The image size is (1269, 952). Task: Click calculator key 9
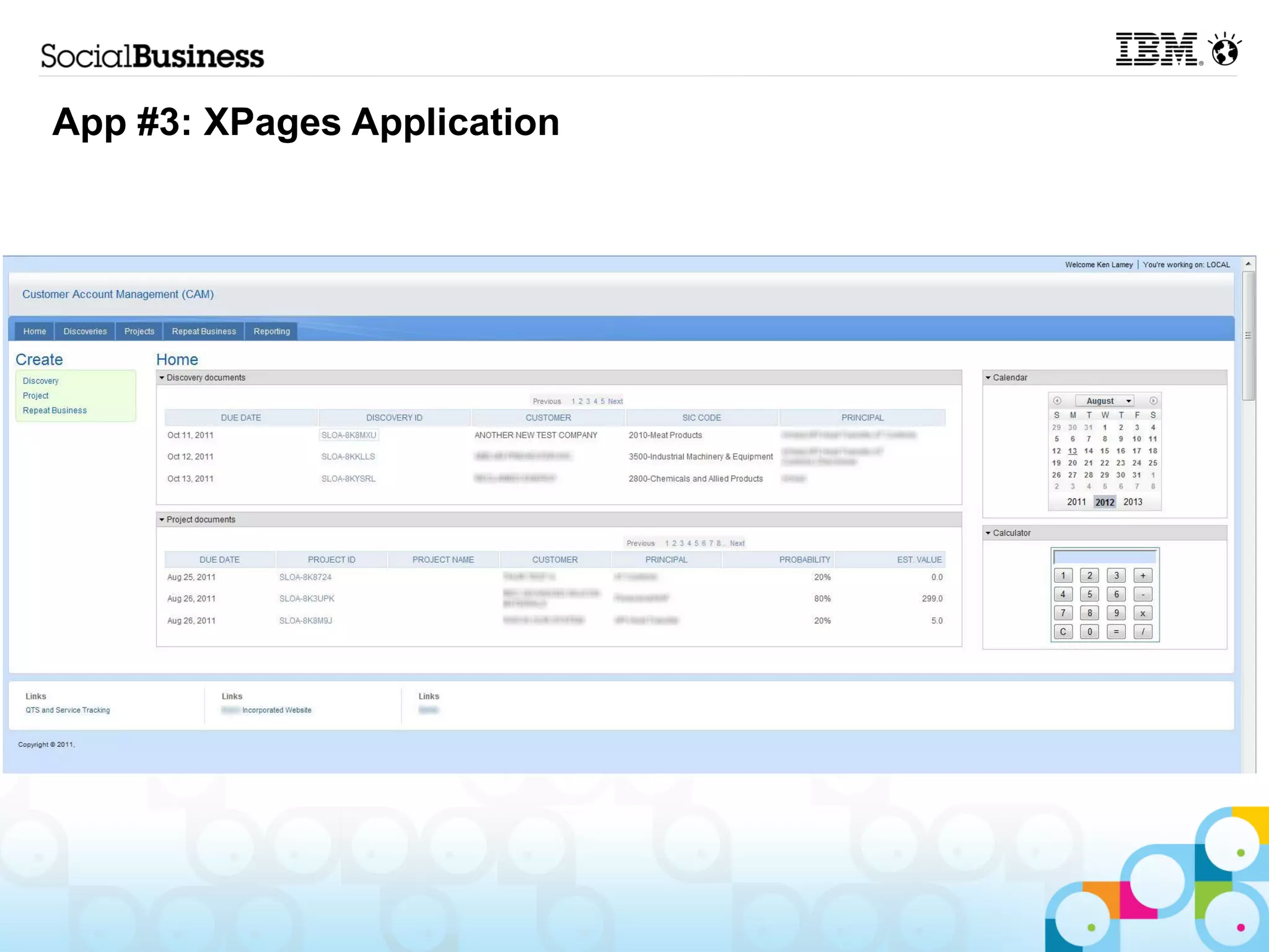(1116, 613)
